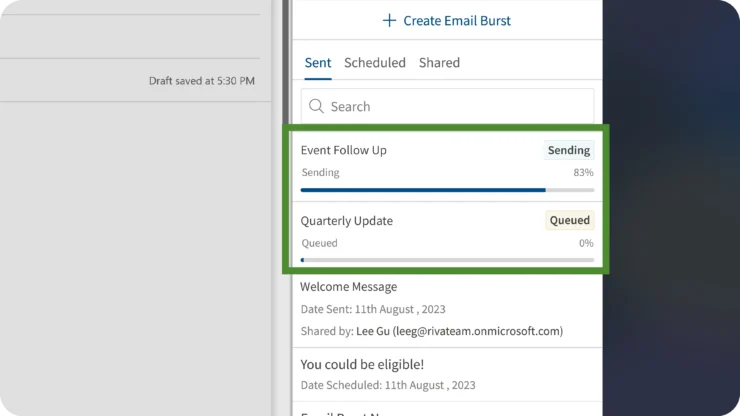Switch to the Sent tab
The width and height of the screenshot is (740, 416).
tap(318, 62)
